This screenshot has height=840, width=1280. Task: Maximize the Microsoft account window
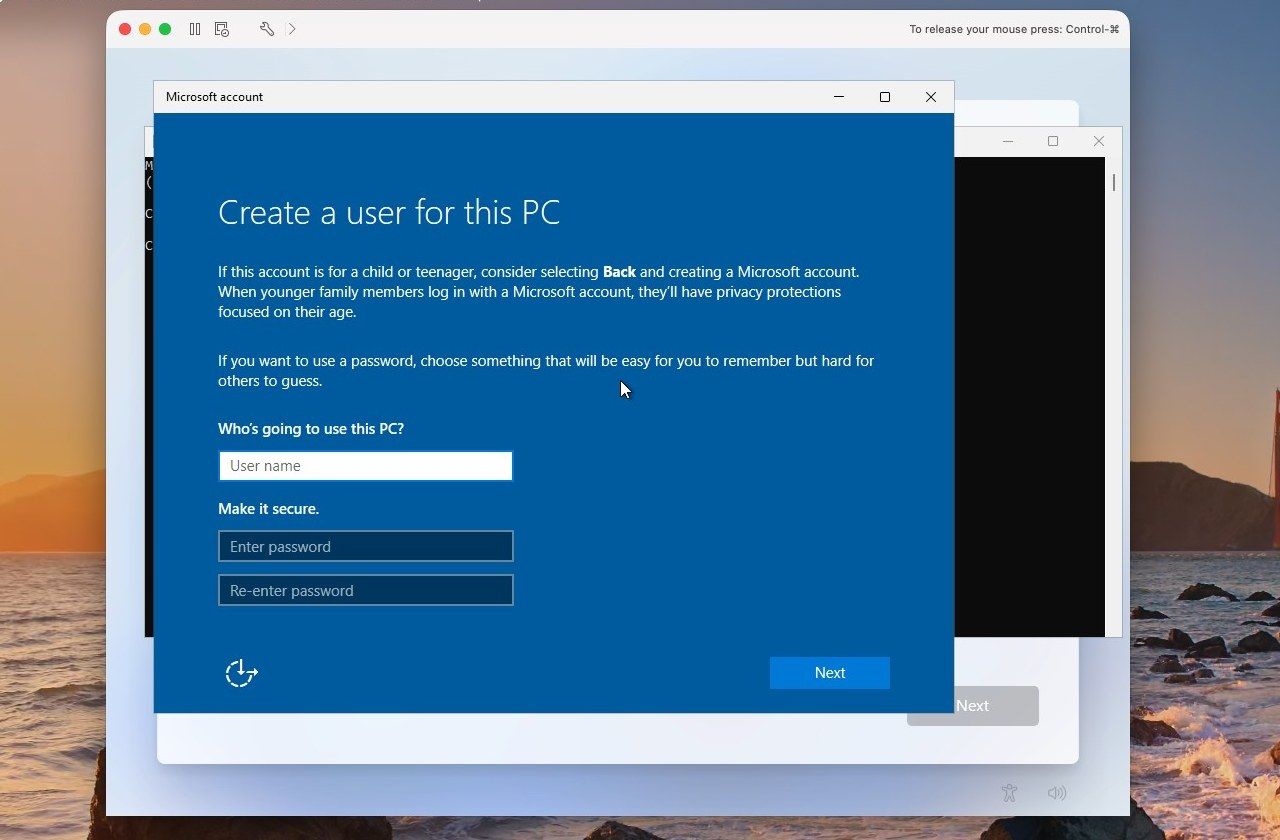pos(885,97)
